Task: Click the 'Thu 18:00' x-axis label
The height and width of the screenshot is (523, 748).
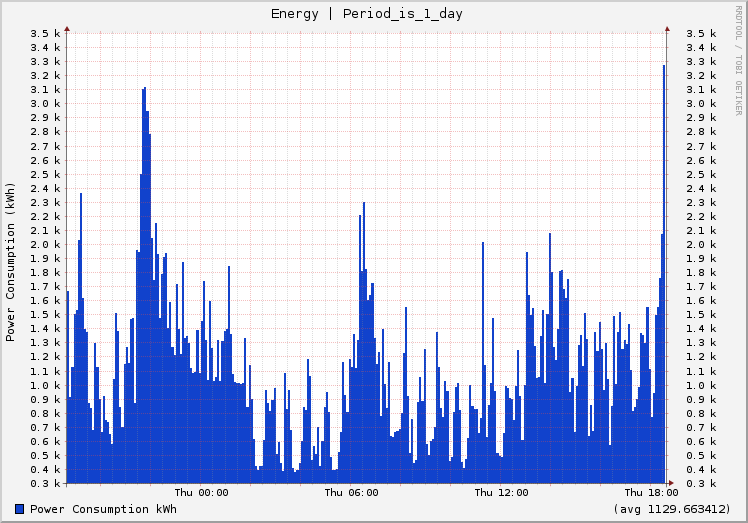Action: (651, 492)
